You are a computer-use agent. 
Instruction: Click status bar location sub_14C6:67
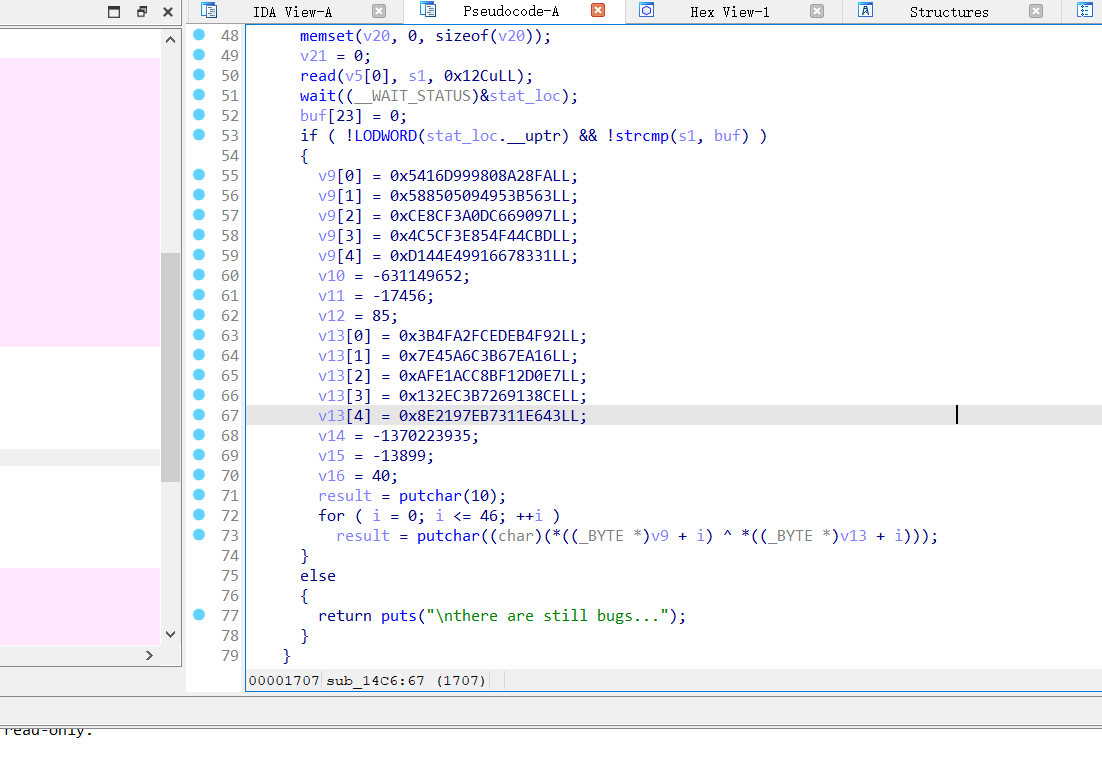(x=375, y=681)
